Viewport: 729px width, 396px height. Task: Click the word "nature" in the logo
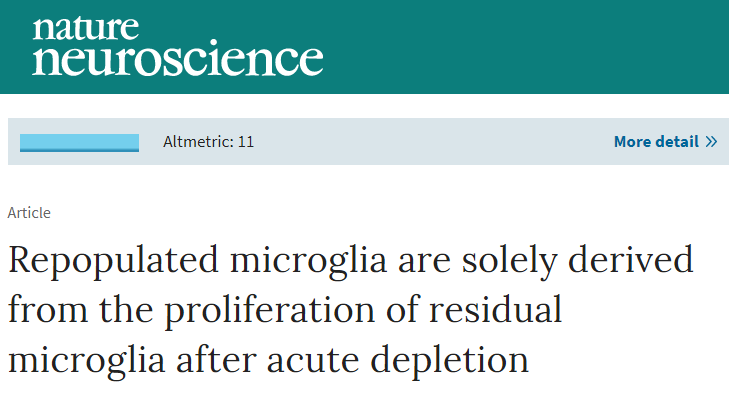86,28
